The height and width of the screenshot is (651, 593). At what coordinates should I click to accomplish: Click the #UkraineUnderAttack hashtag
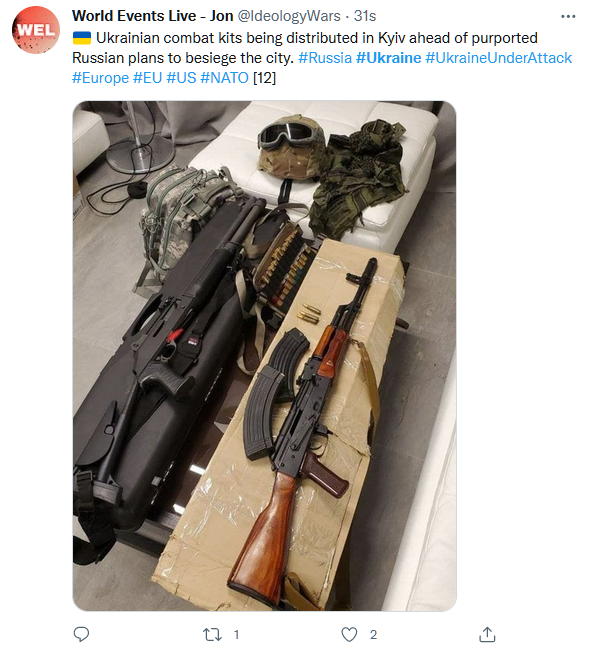tap(499, 58)
